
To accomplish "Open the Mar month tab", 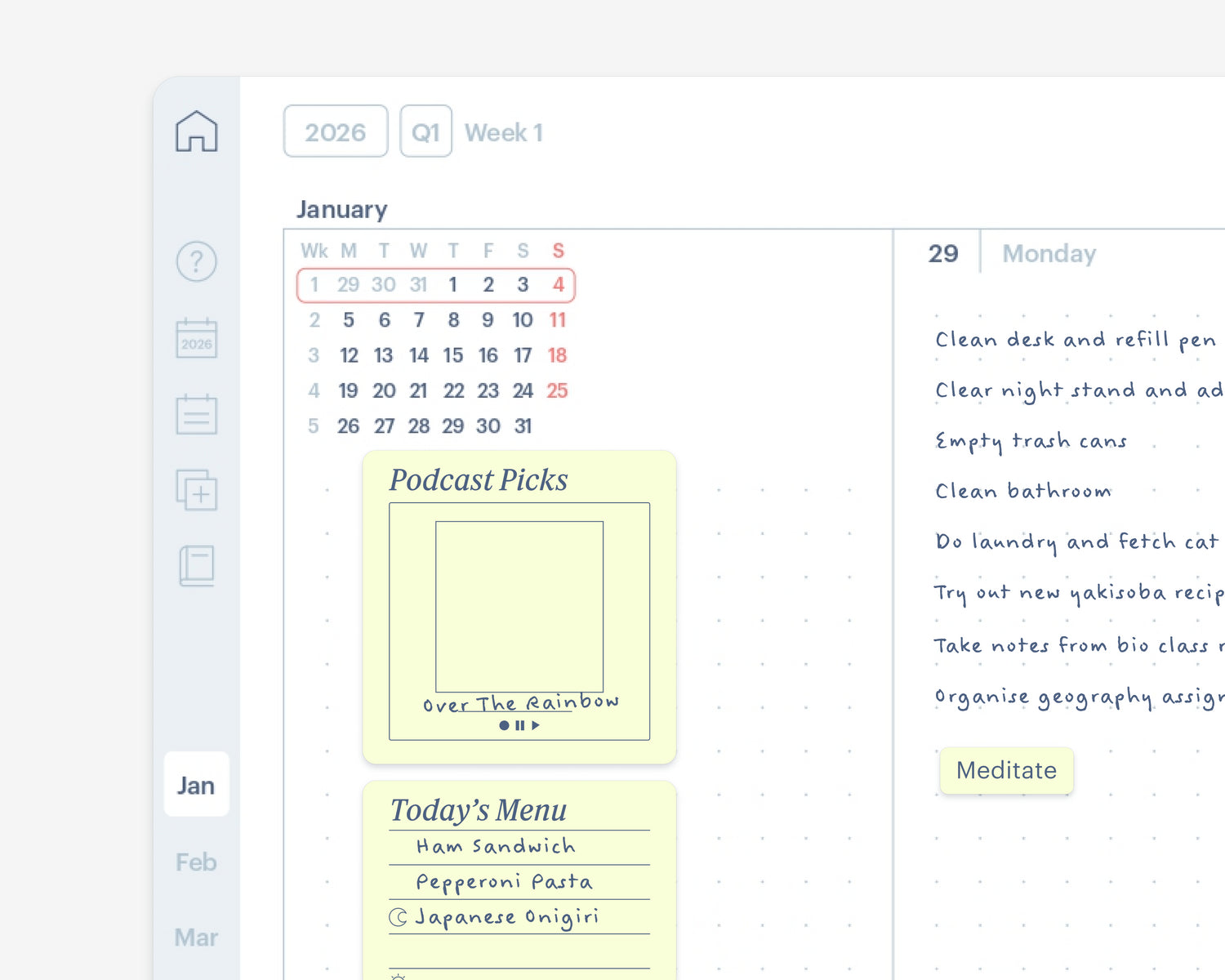I will [196, 937].
